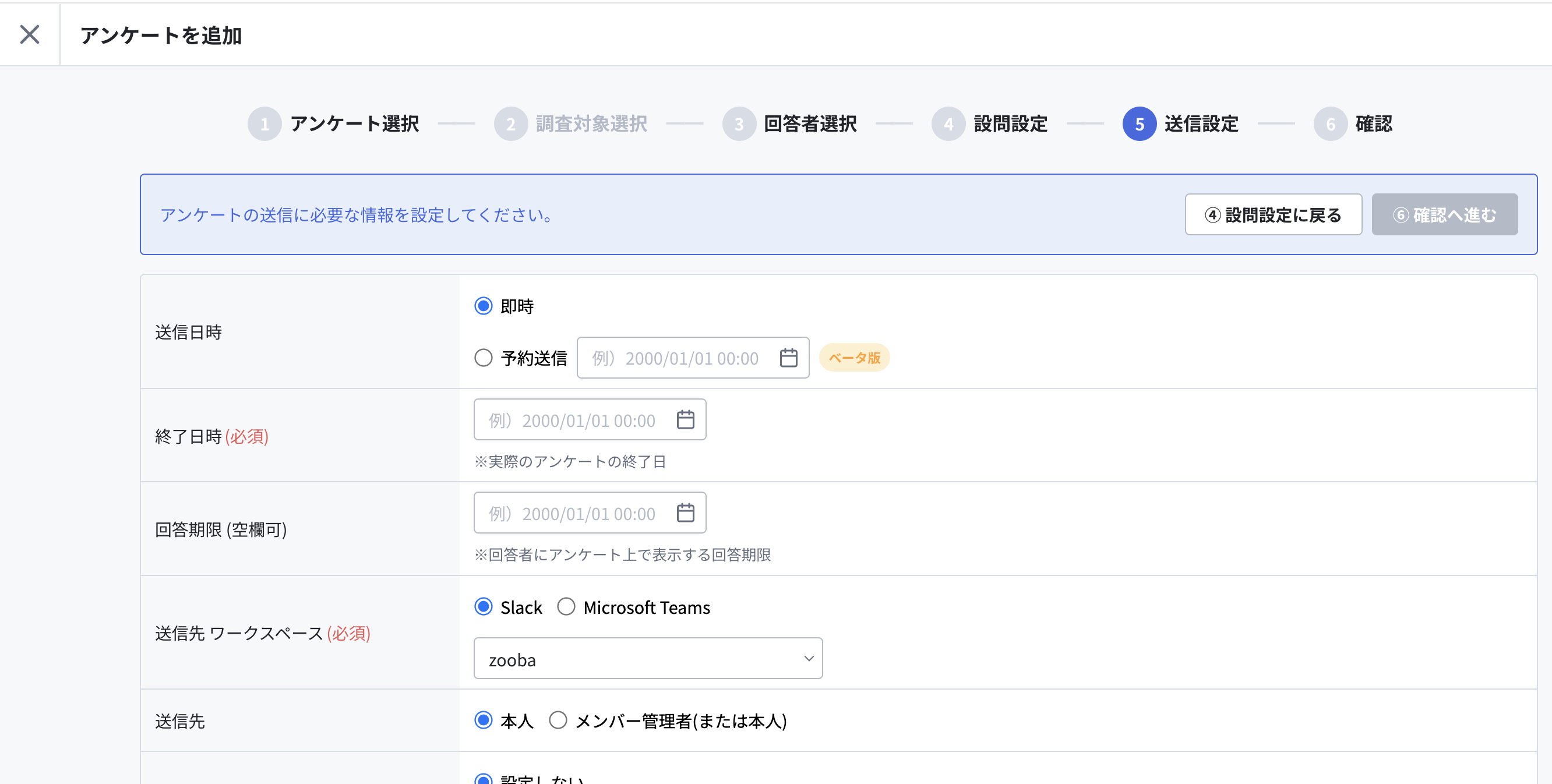Open calendar icon in 回答期限 date field
This screenshot has width=1552, height=784.
[x=685, y=513]
